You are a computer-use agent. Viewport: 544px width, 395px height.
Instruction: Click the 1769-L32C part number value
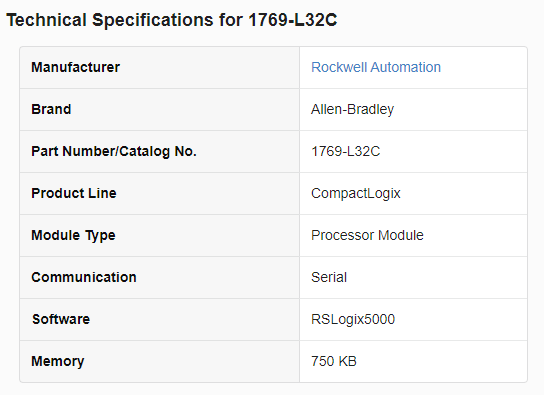pos(346,152)
